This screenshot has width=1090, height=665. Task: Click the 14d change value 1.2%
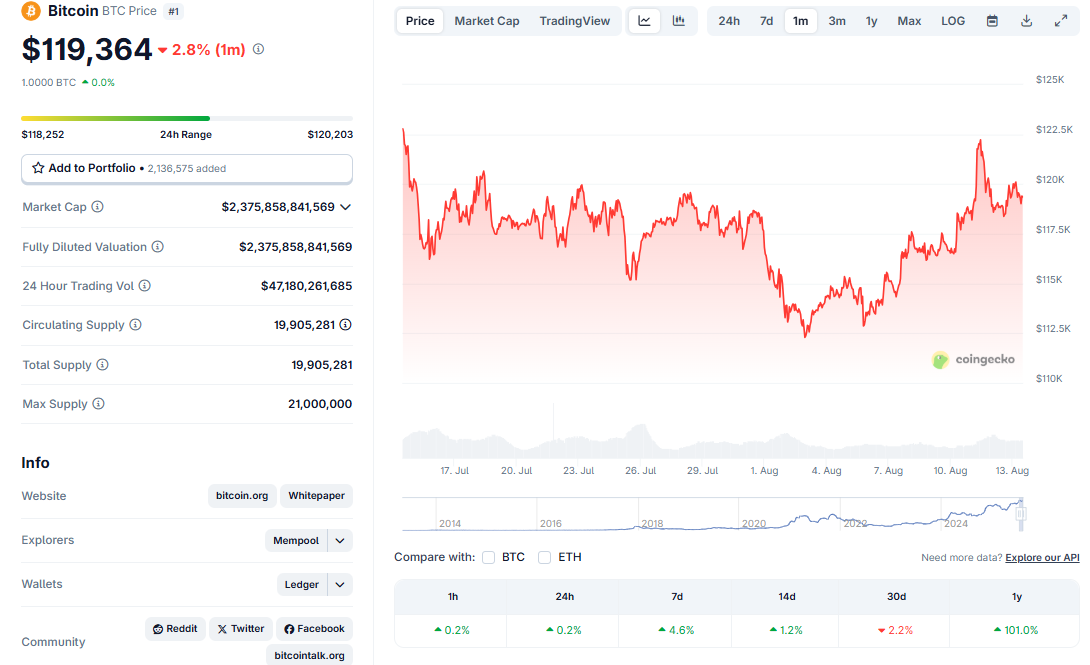click(786, 630)
